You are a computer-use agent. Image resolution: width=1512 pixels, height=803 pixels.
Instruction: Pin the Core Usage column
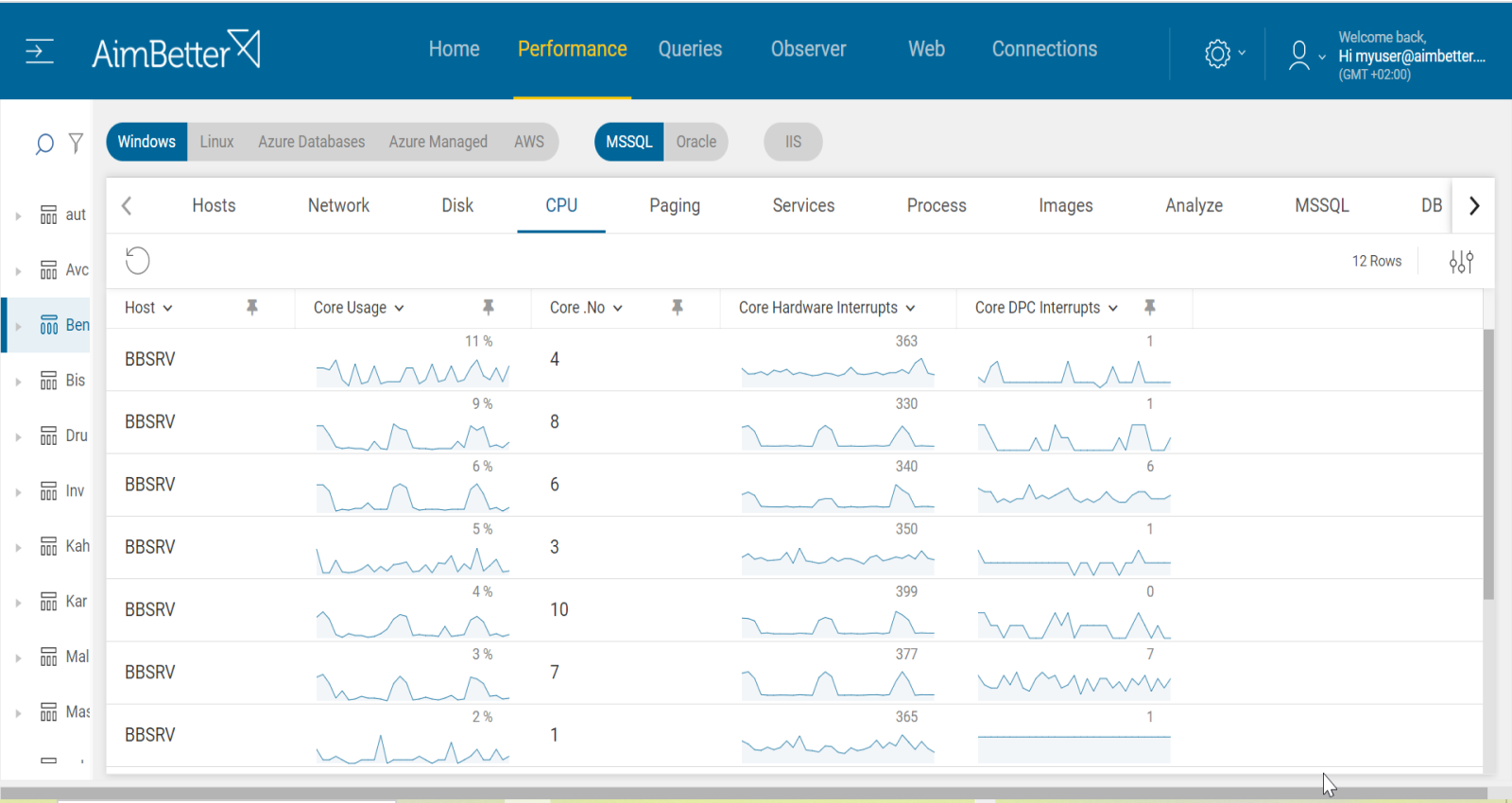pos(489,307)
